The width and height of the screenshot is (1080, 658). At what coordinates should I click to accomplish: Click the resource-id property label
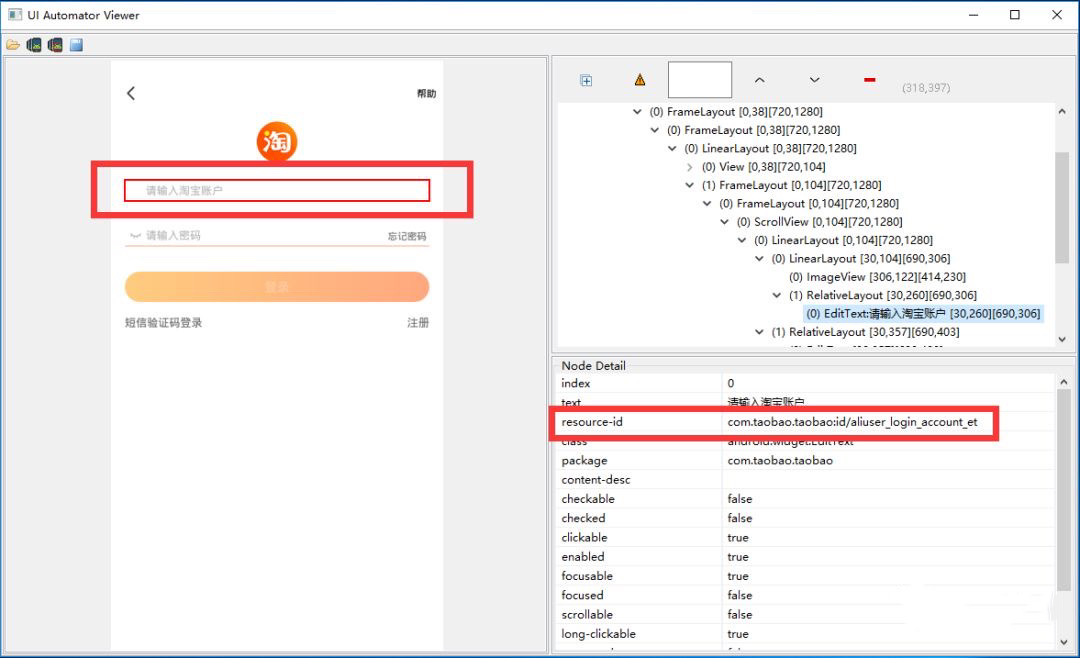pos(592,422)
